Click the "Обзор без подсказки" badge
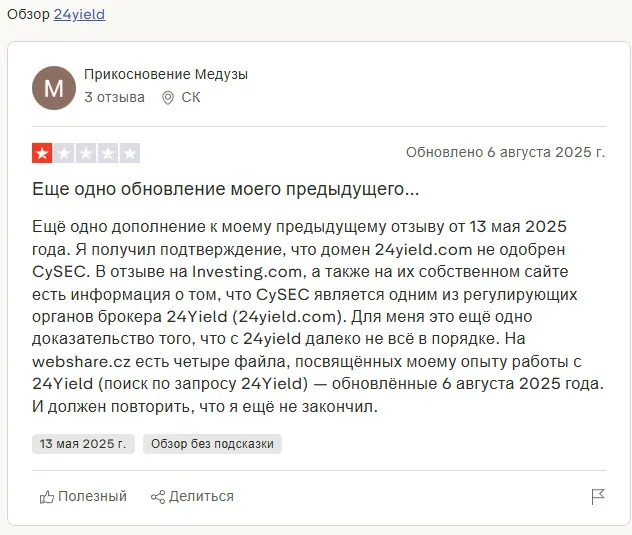 click(x=212, y=444)
